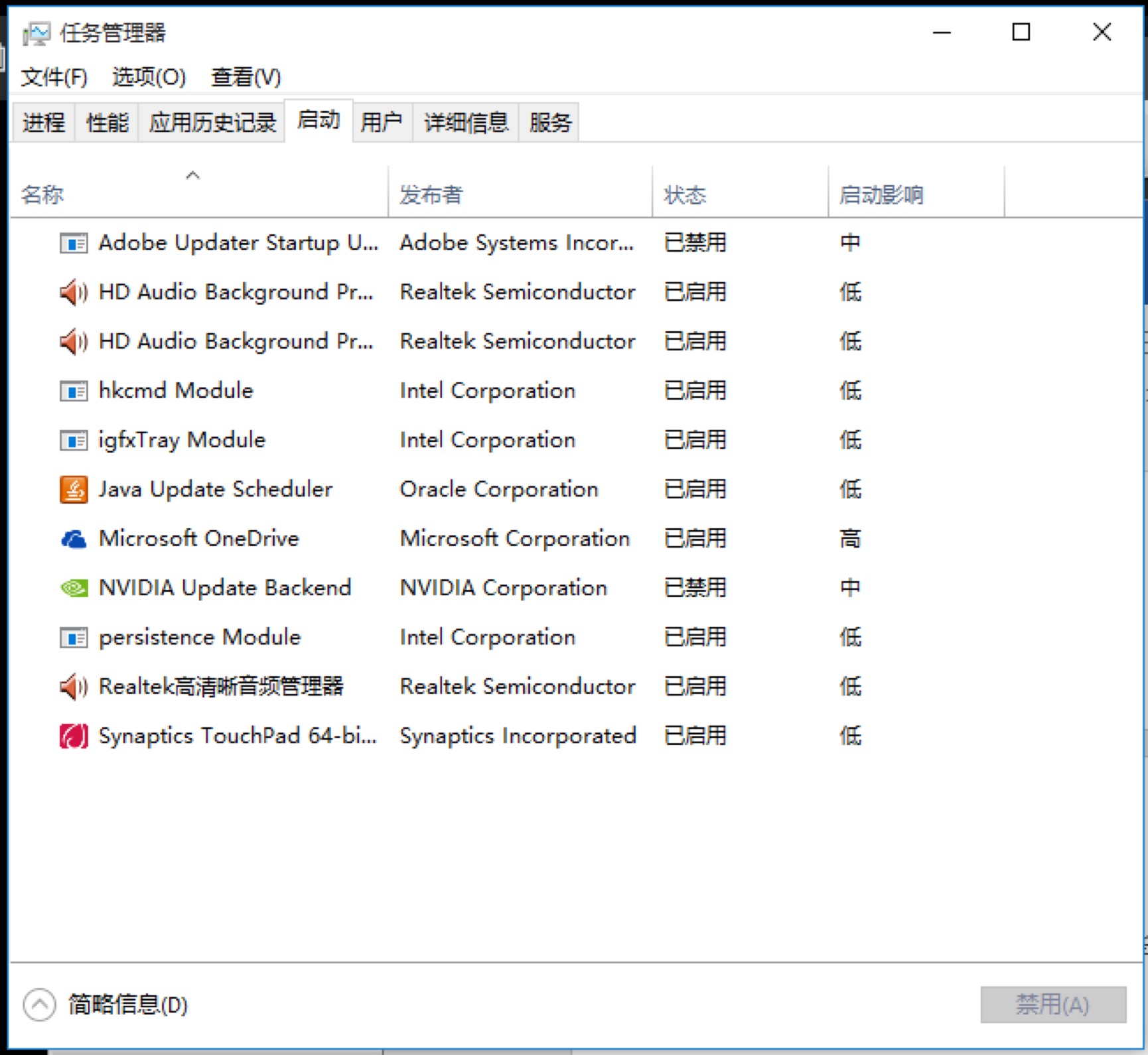Switch to the 性能 tab
This screenshot has height=1055, width=1148.
[107, 123]
